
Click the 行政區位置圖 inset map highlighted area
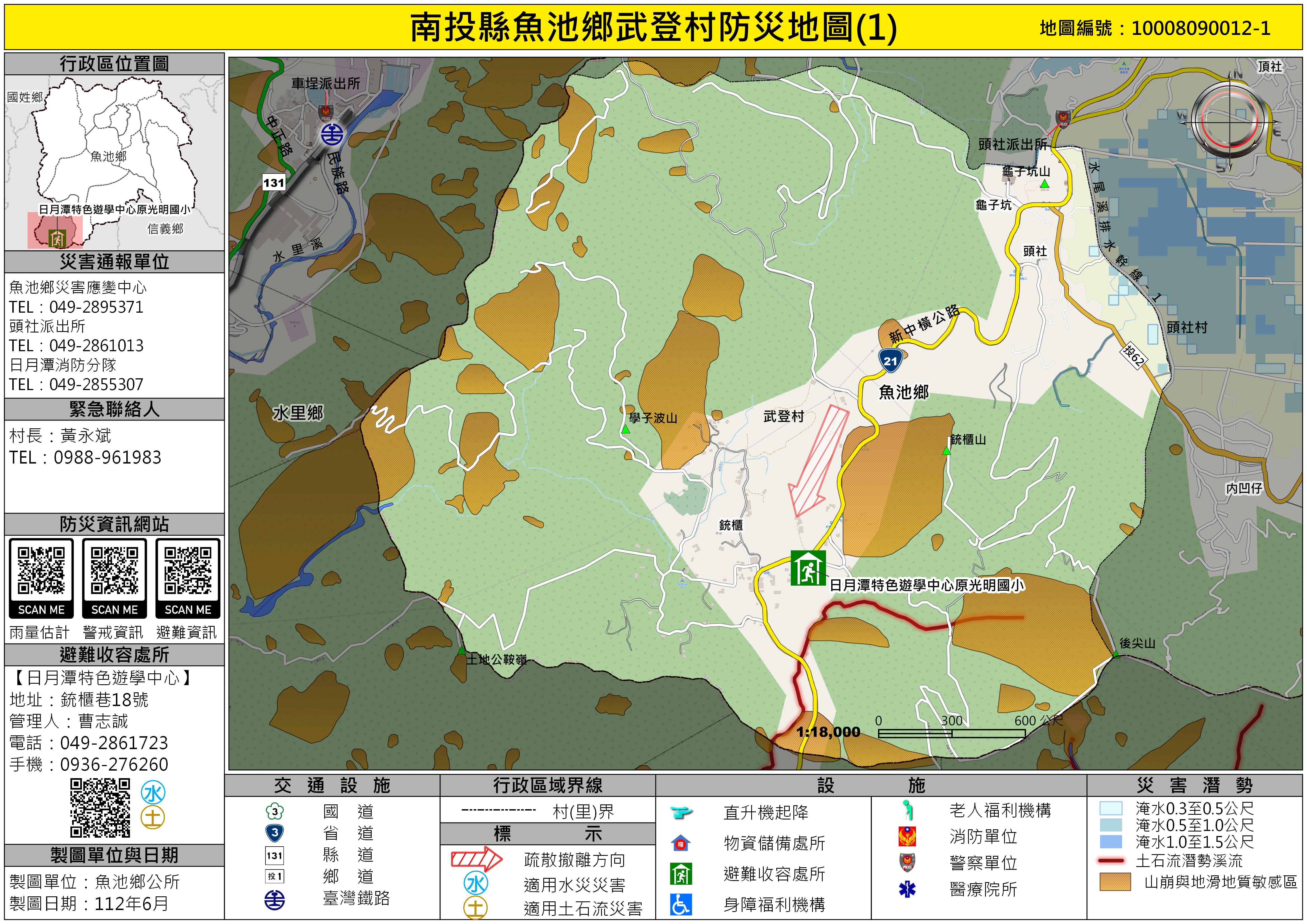click(55, 231)
